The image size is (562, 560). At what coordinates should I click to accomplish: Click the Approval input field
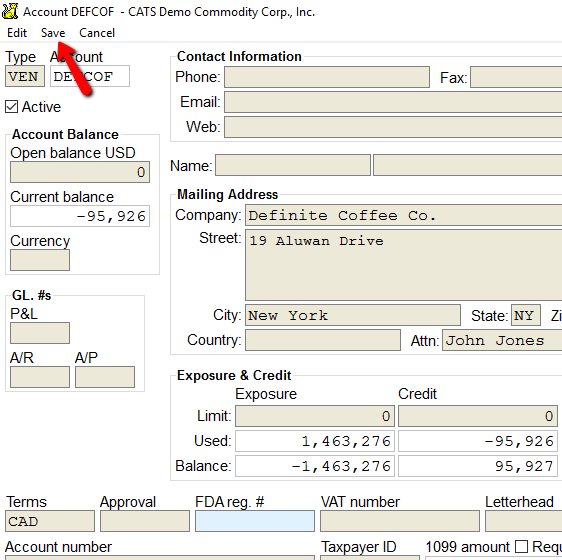click(145, 521)
